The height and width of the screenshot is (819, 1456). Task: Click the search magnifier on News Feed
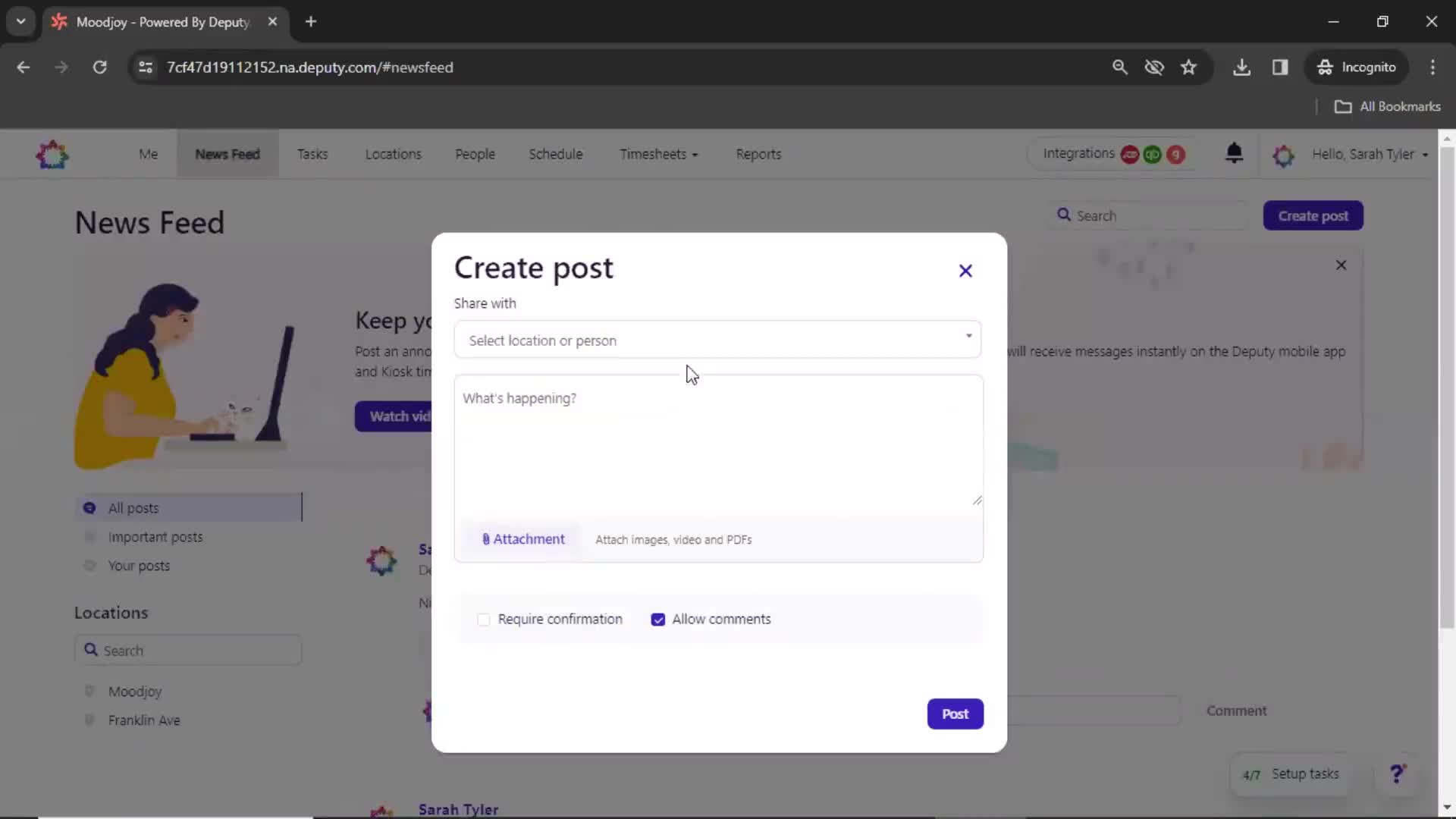point(1063,215)
